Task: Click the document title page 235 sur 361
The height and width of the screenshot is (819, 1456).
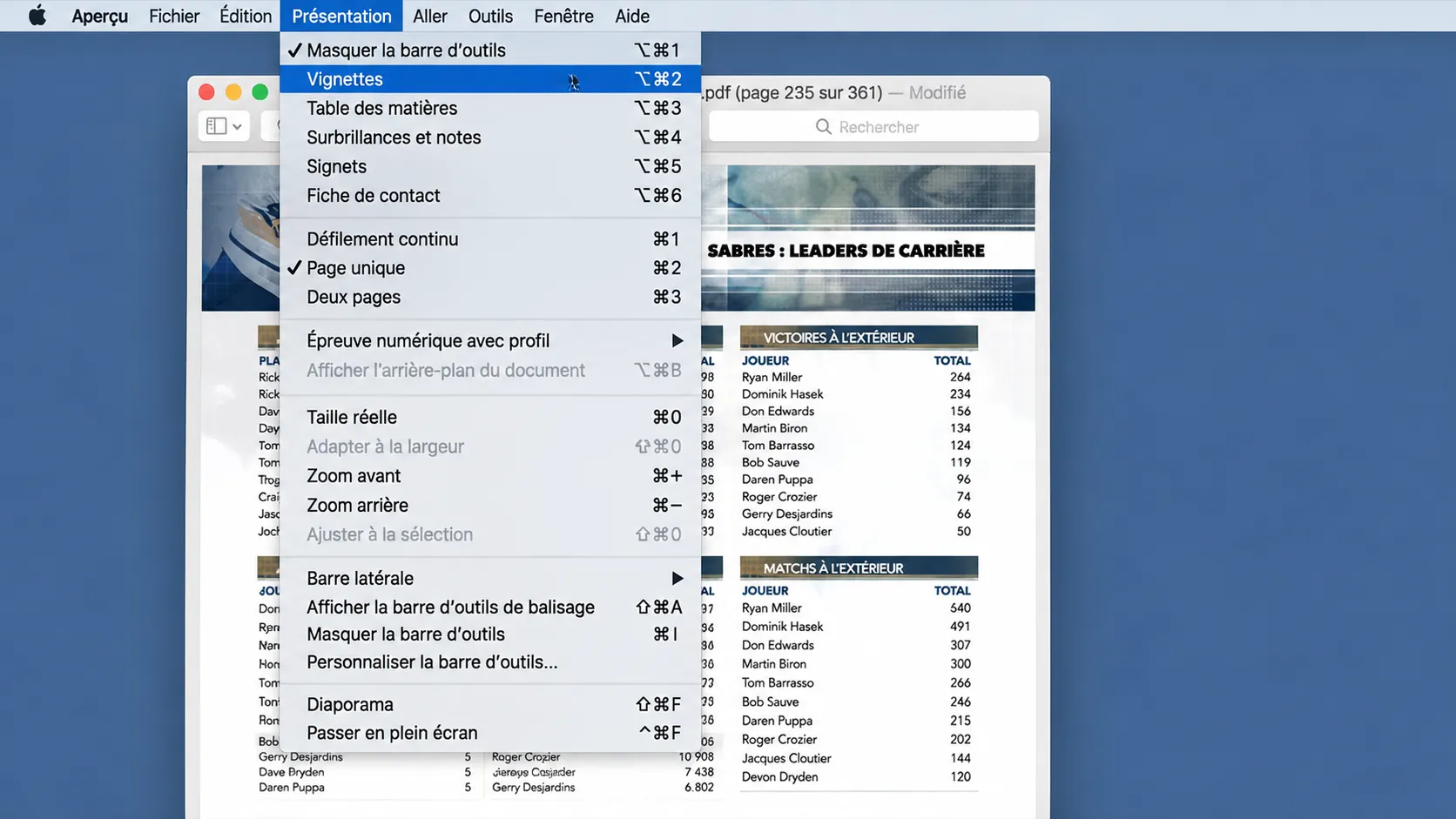Action: 792,92
